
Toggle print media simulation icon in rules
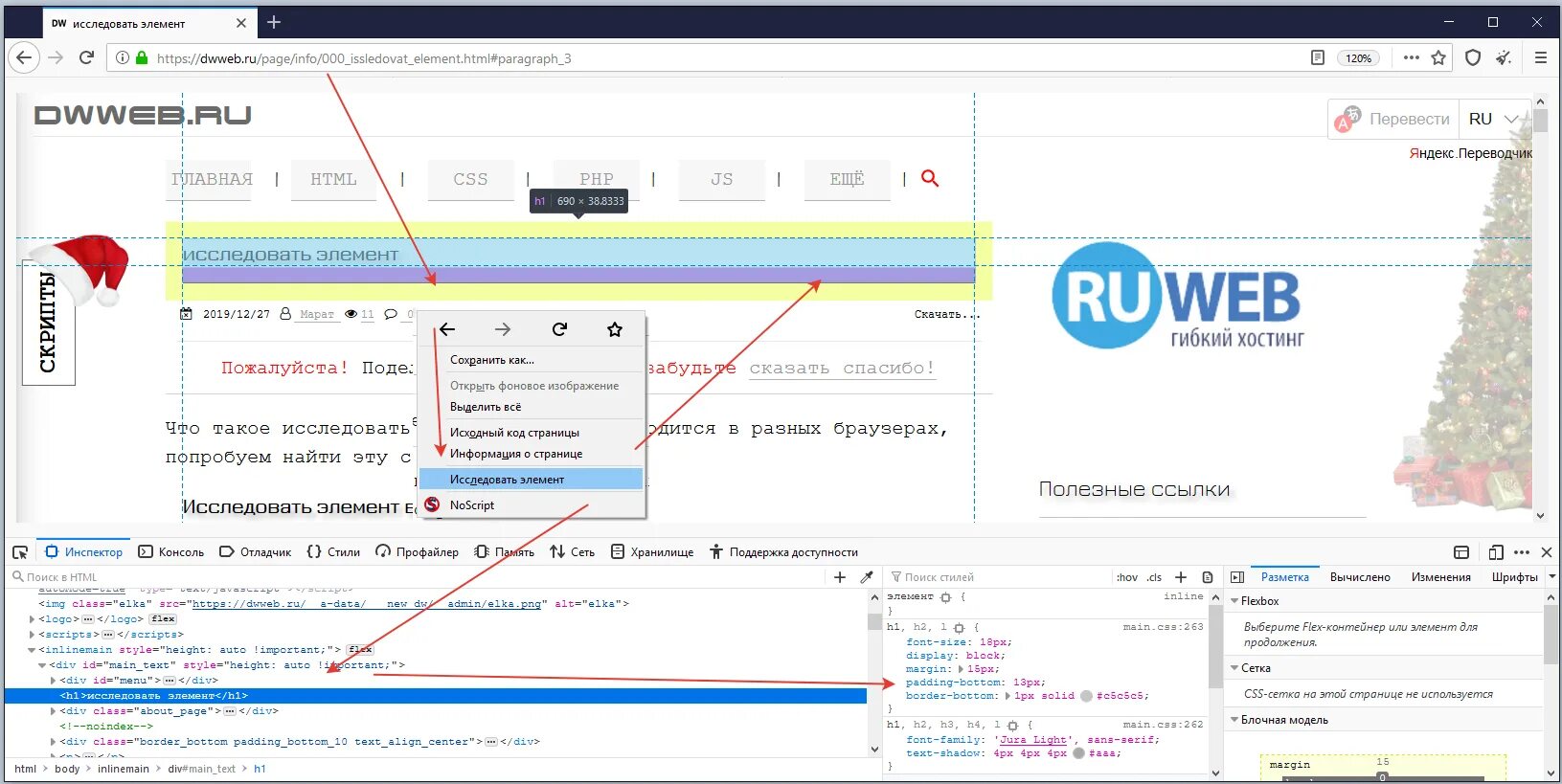click(x=1208, y=577)
